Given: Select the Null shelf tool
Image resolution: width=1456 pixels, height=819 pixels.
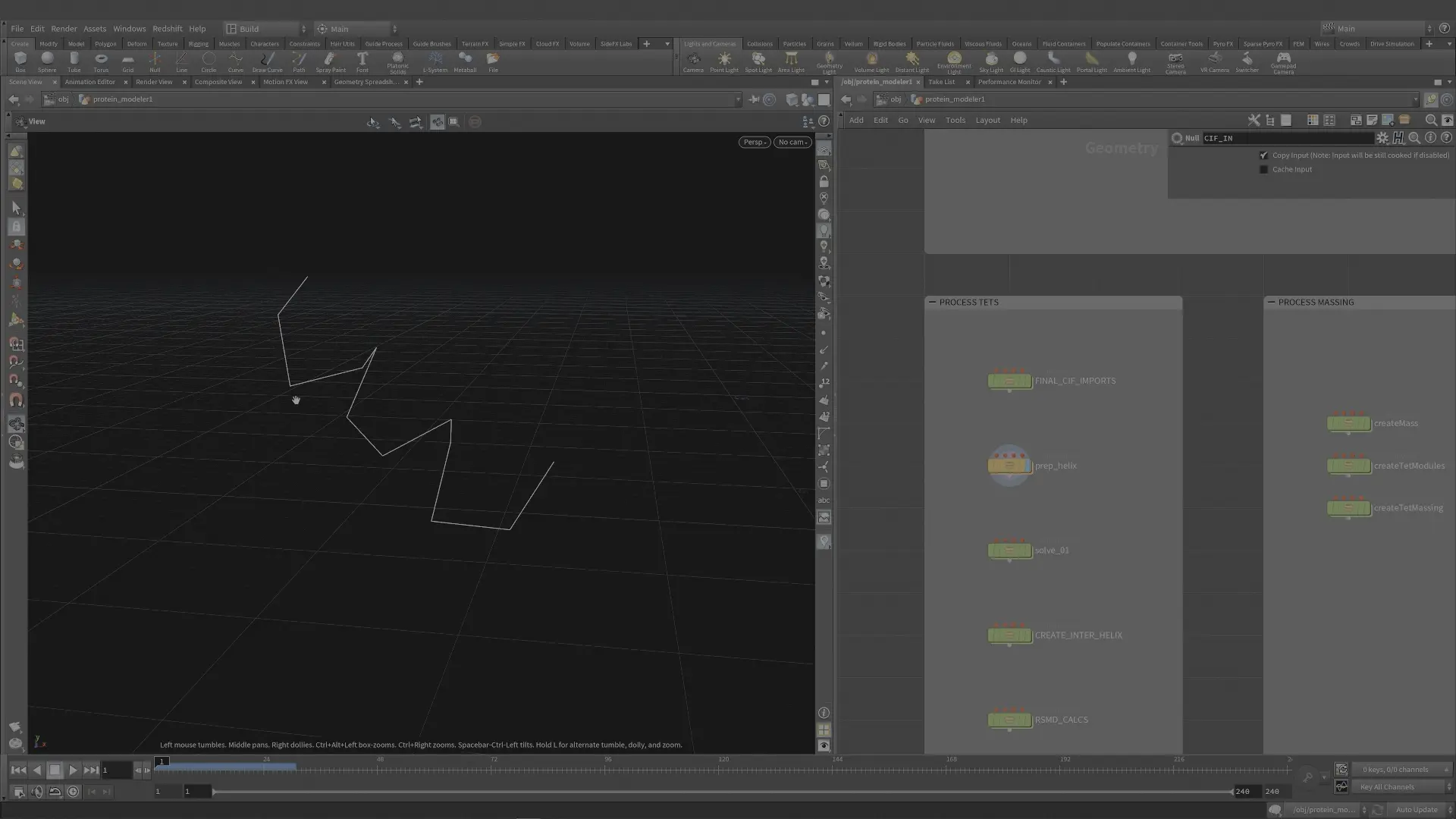Looking at the screenshot, I should pyautogui.click(x=155, y=62).
